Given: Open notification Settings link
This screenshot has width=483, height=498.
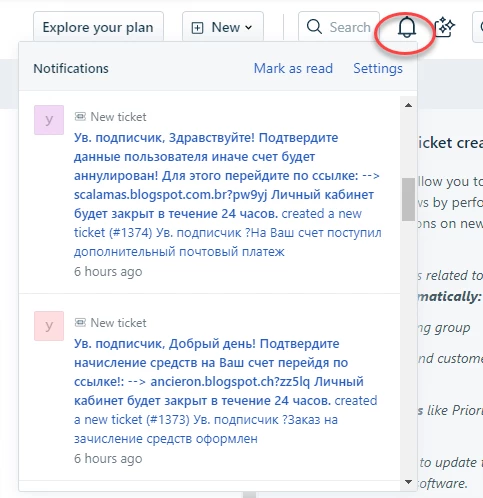Looking at the screenshot, I should (x=378, y=68).
